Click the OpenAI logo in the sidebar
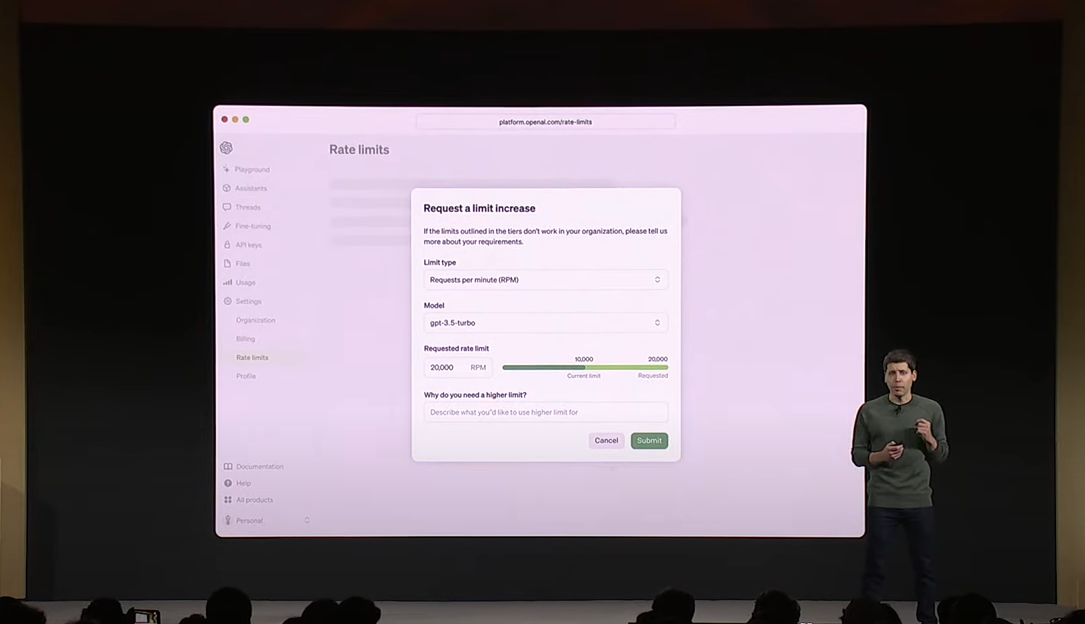 [x=226, y=148]
